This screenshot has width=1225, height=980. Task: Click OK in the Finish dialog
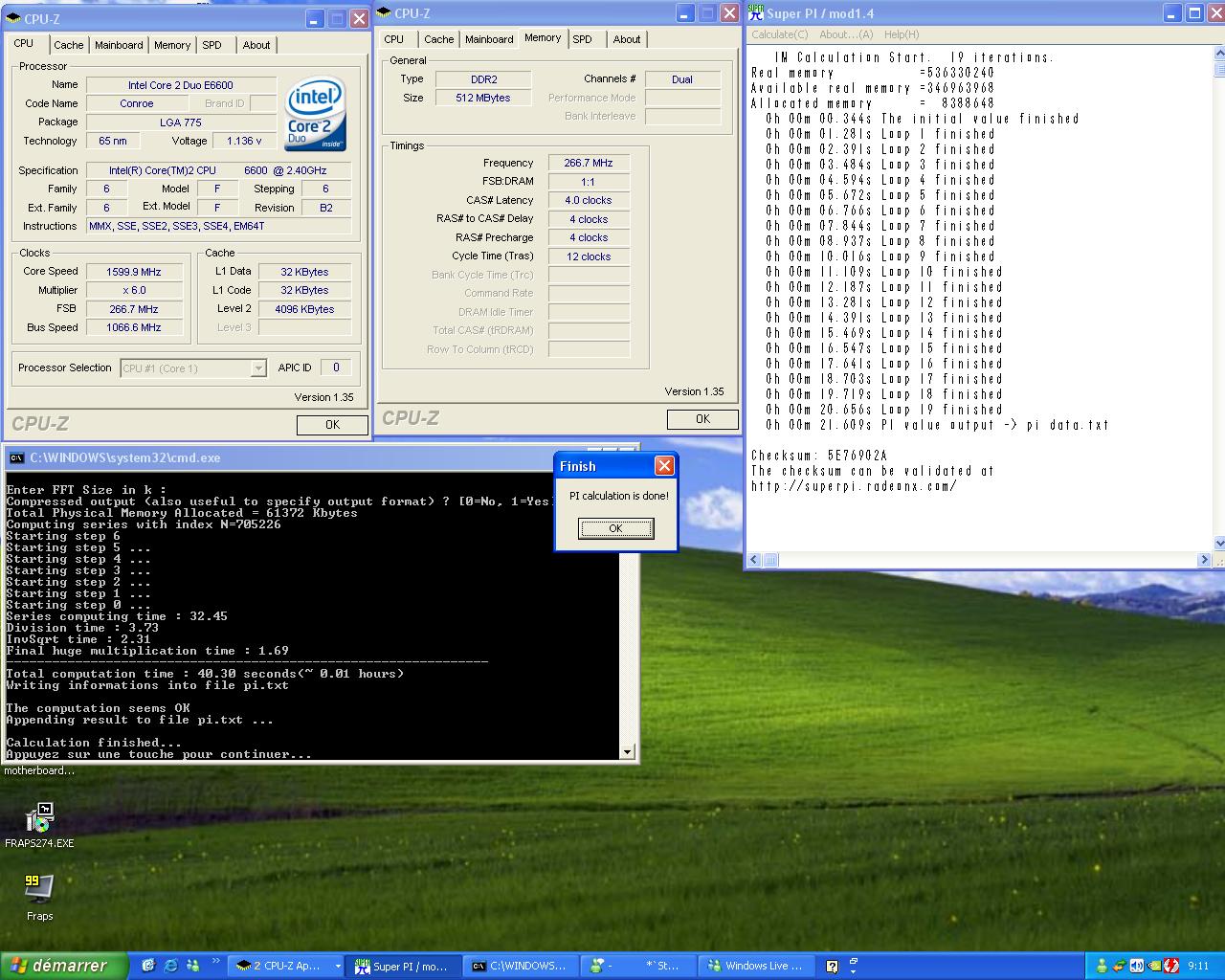click(x=616, y=528)
